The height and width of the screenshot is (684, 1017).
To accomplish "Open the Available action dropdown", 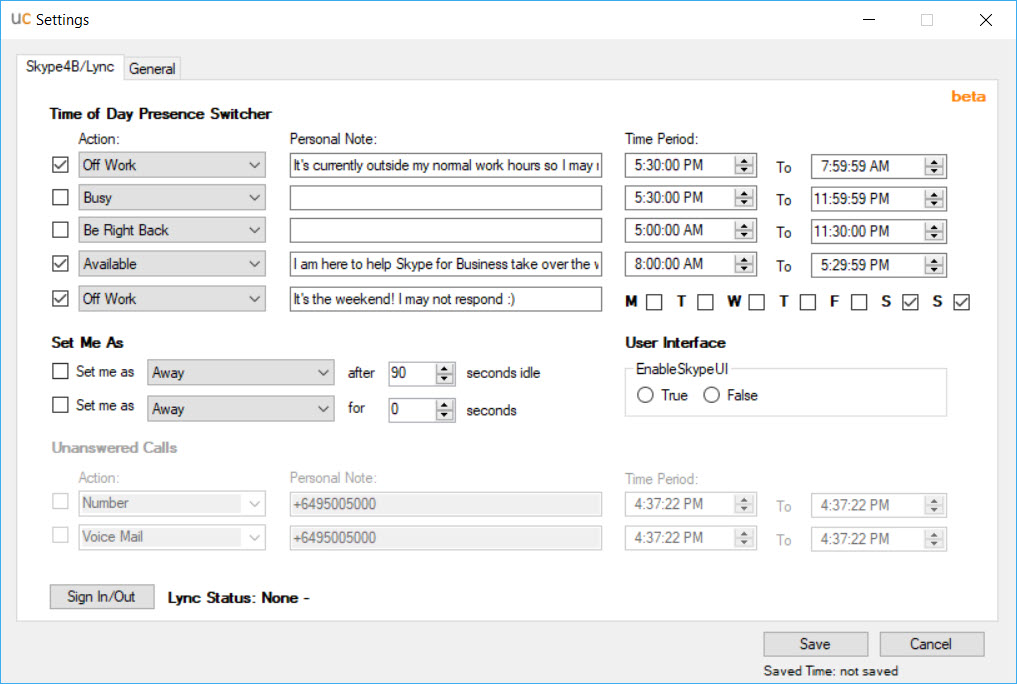I will tap(172, 263).
